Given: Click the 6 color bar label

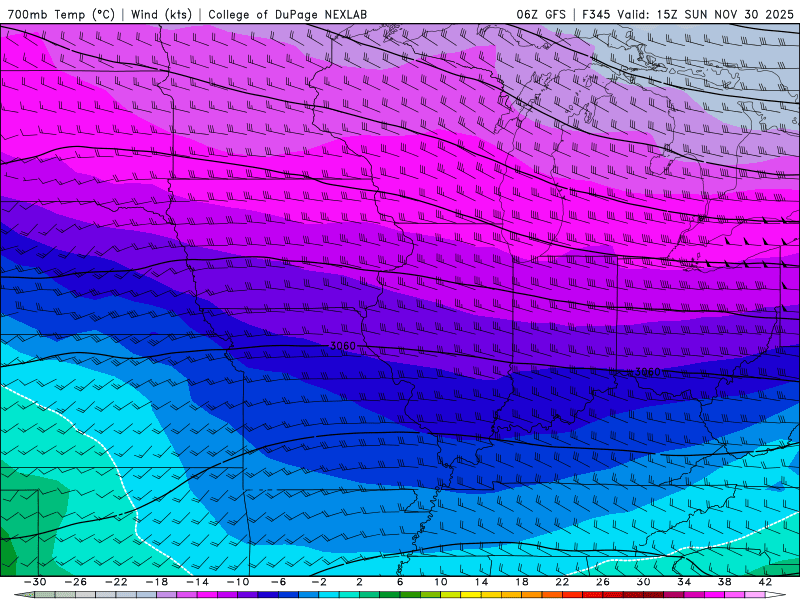Looking at the screenshot, I should coord(400,582).
